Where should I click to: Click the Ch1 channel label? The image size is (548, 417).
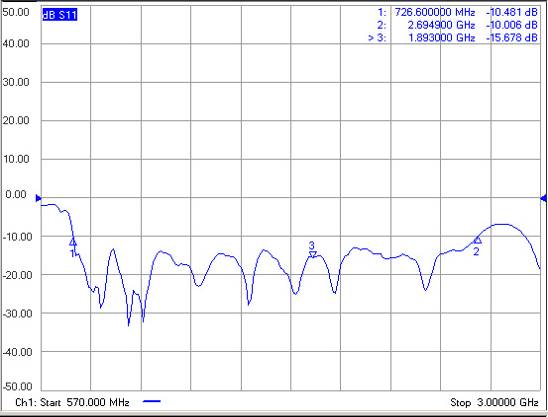click(26, 402)
